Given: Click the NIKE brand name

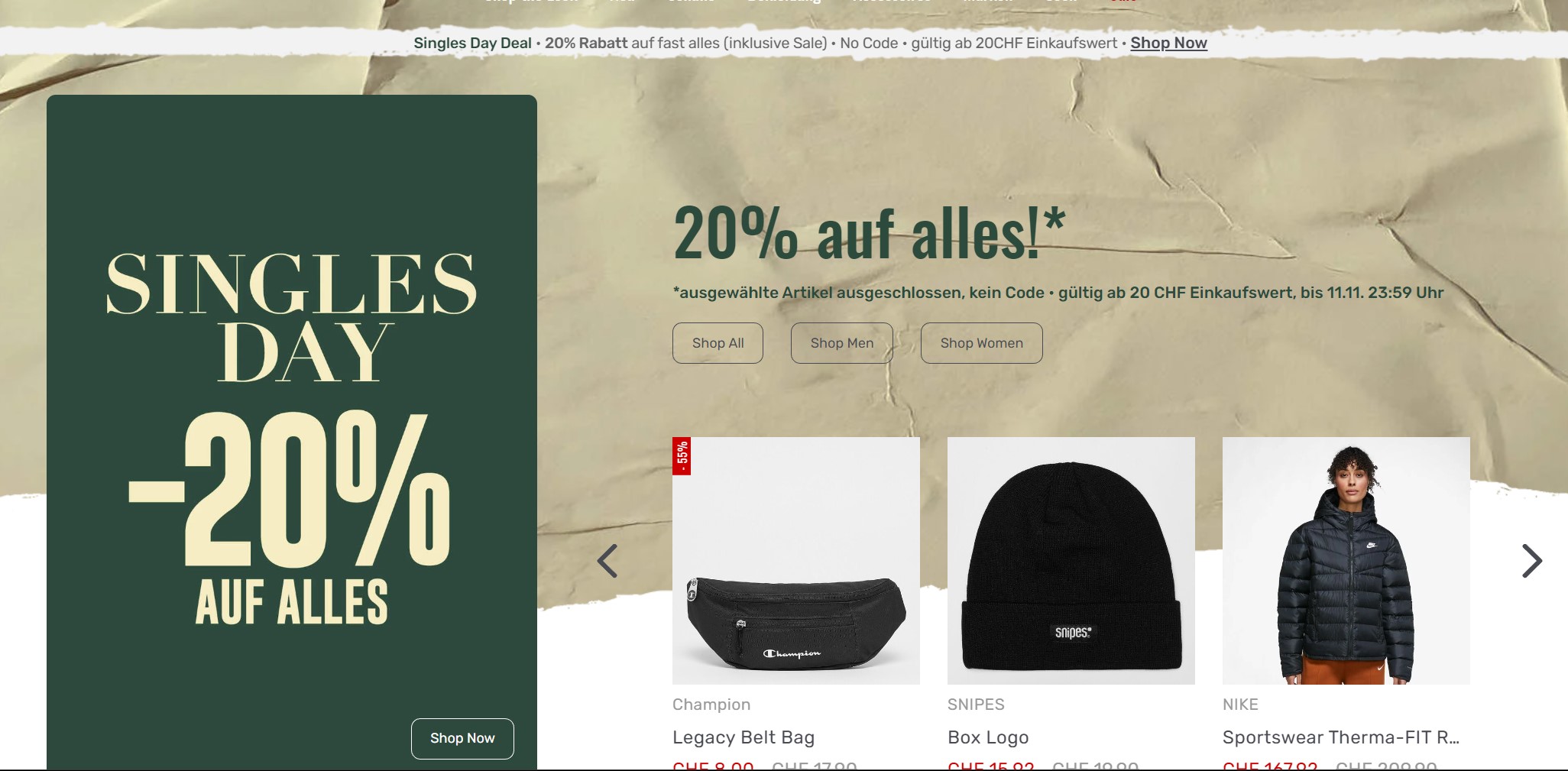Looking at the screenshot, I should tap(1240, 705).
